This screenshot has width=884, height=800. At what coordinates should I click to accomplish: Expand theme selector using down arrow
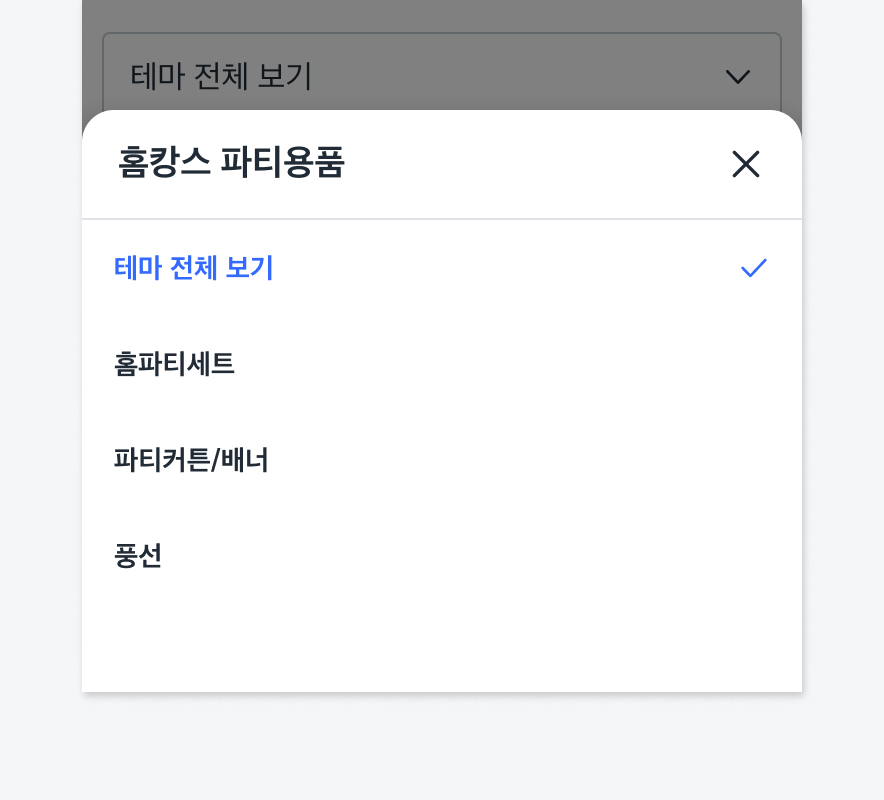coord(737,77)
